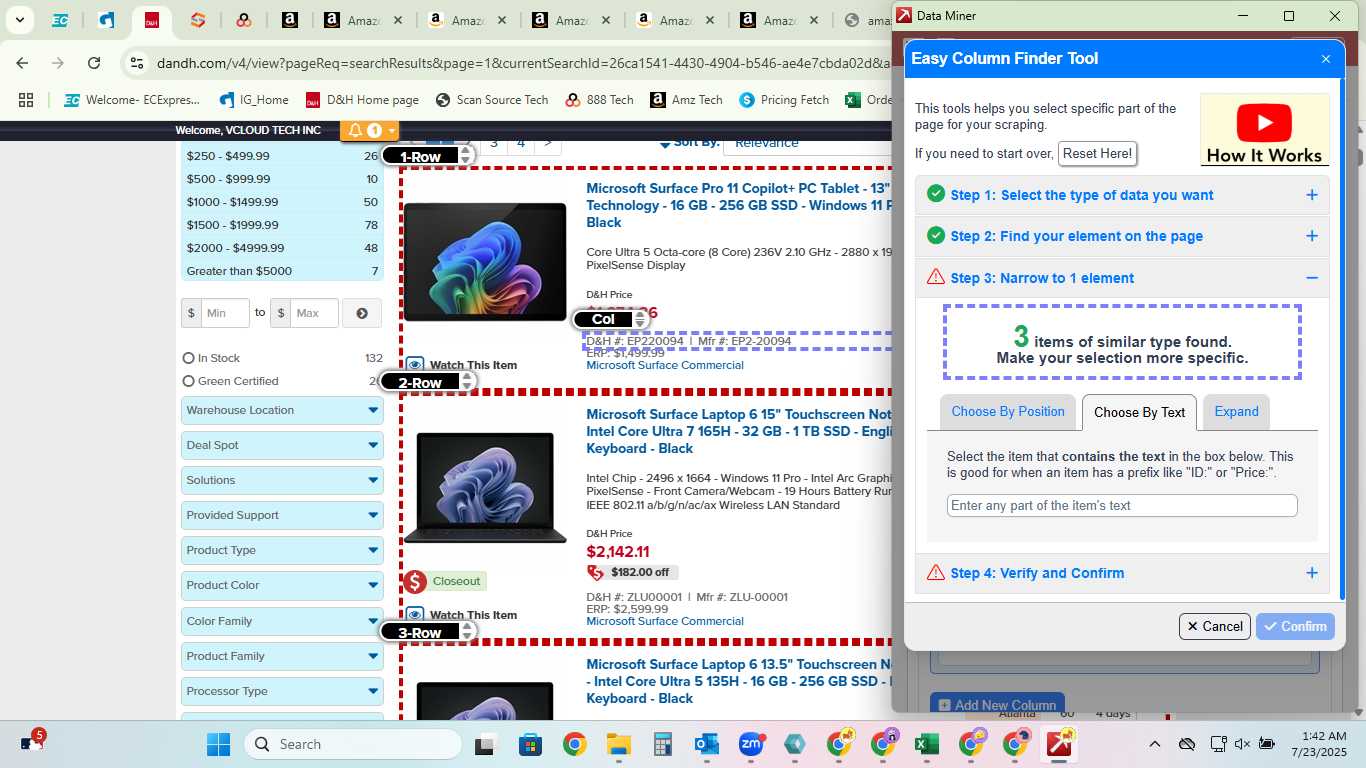Click the Confirm button

tap(1295, 626)
